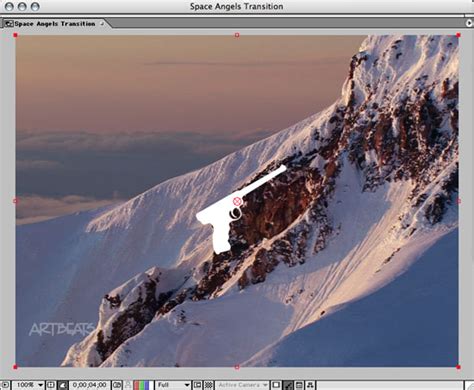Click the layer anchor point crosshair on the gun
The width and height of the screenshot is (474, 390).
coord(237,201)
